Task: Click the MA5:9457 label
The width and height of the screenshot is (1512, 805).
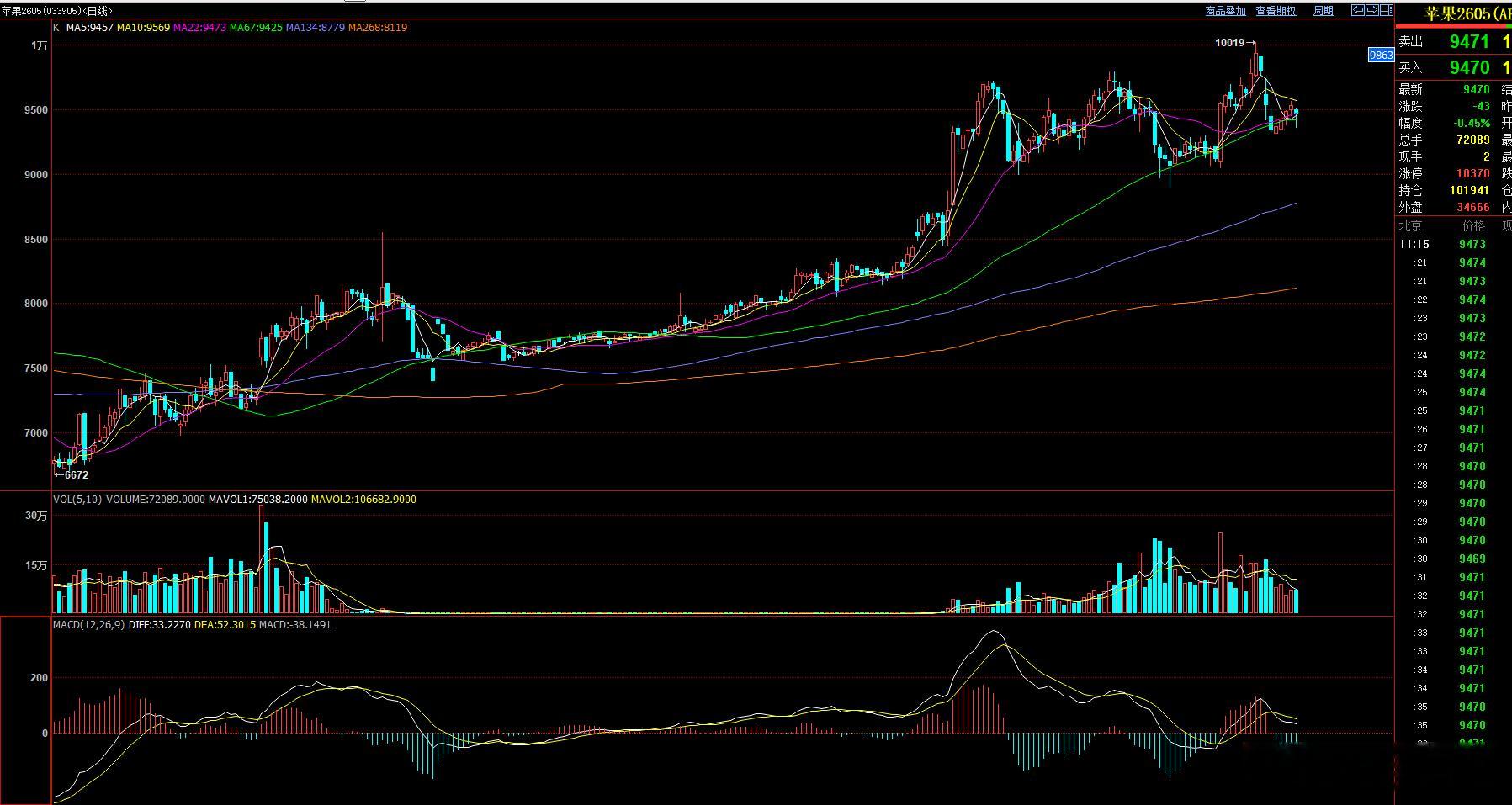Action: tap(90, 28)
